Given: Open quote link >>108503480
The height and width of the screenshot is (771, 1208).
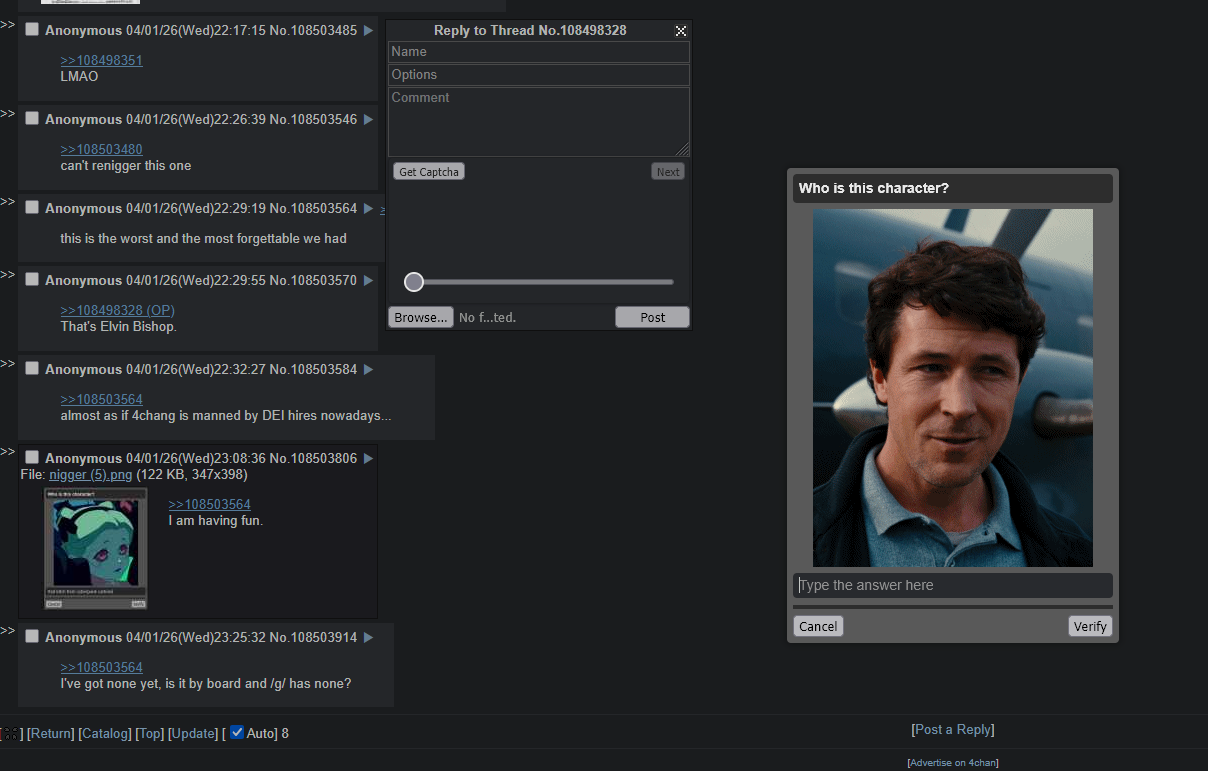Looking at the screenshot, I should click(x=101, y=149).
